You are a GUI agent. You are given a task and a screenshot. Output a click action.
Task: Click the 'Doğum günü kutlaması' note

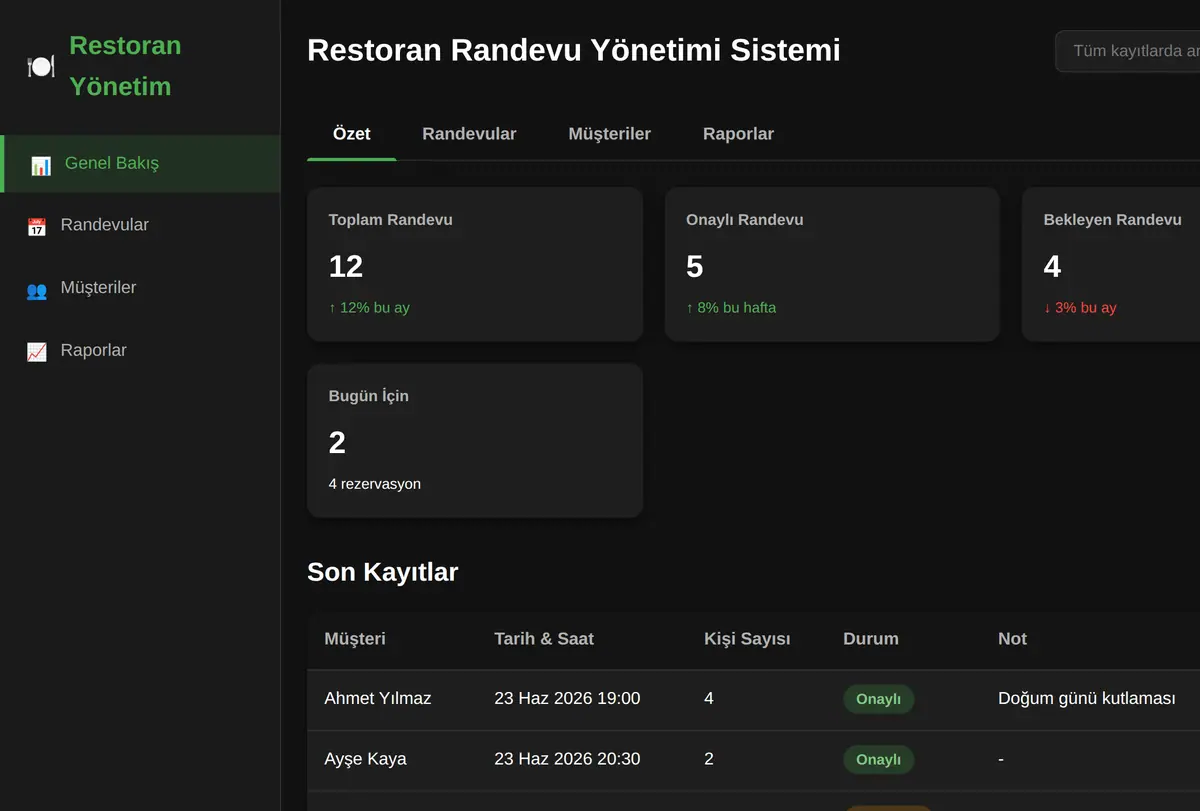1087,699
